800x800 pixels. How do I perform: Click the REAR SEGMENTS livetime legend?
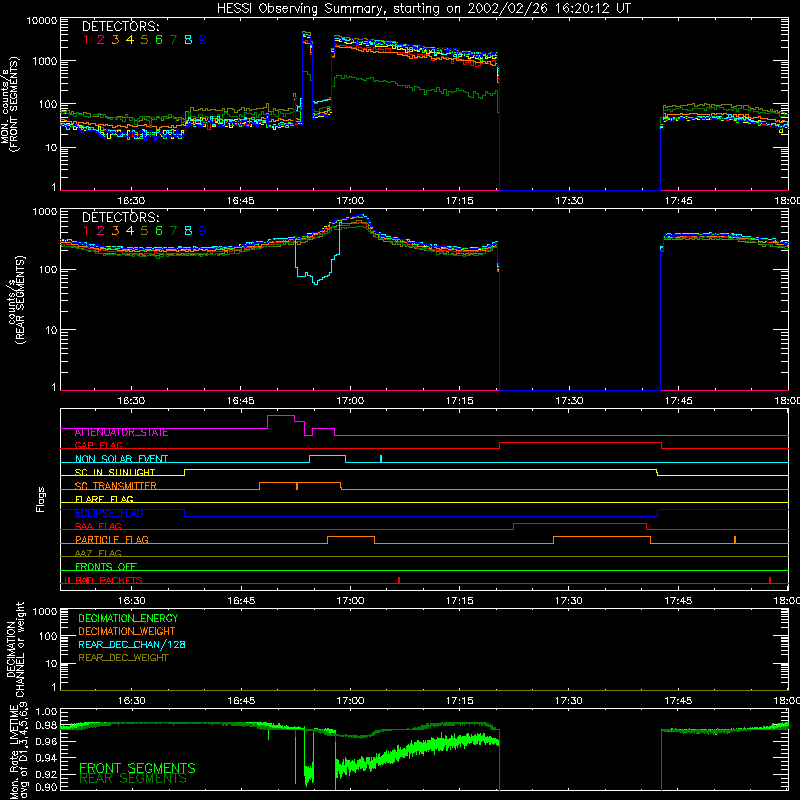click(133, 779)
